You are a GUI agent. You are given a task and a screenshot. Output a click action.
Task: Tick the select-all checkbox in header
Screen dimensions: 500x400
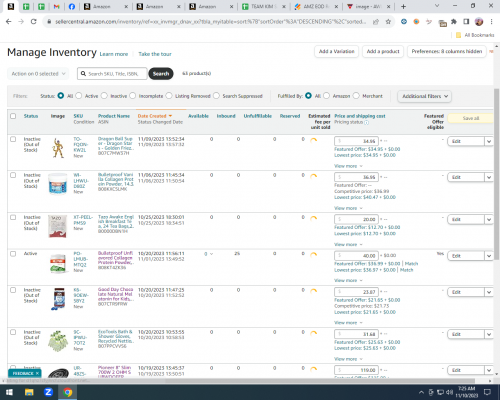pyautogui.click(x=13, y=116)
